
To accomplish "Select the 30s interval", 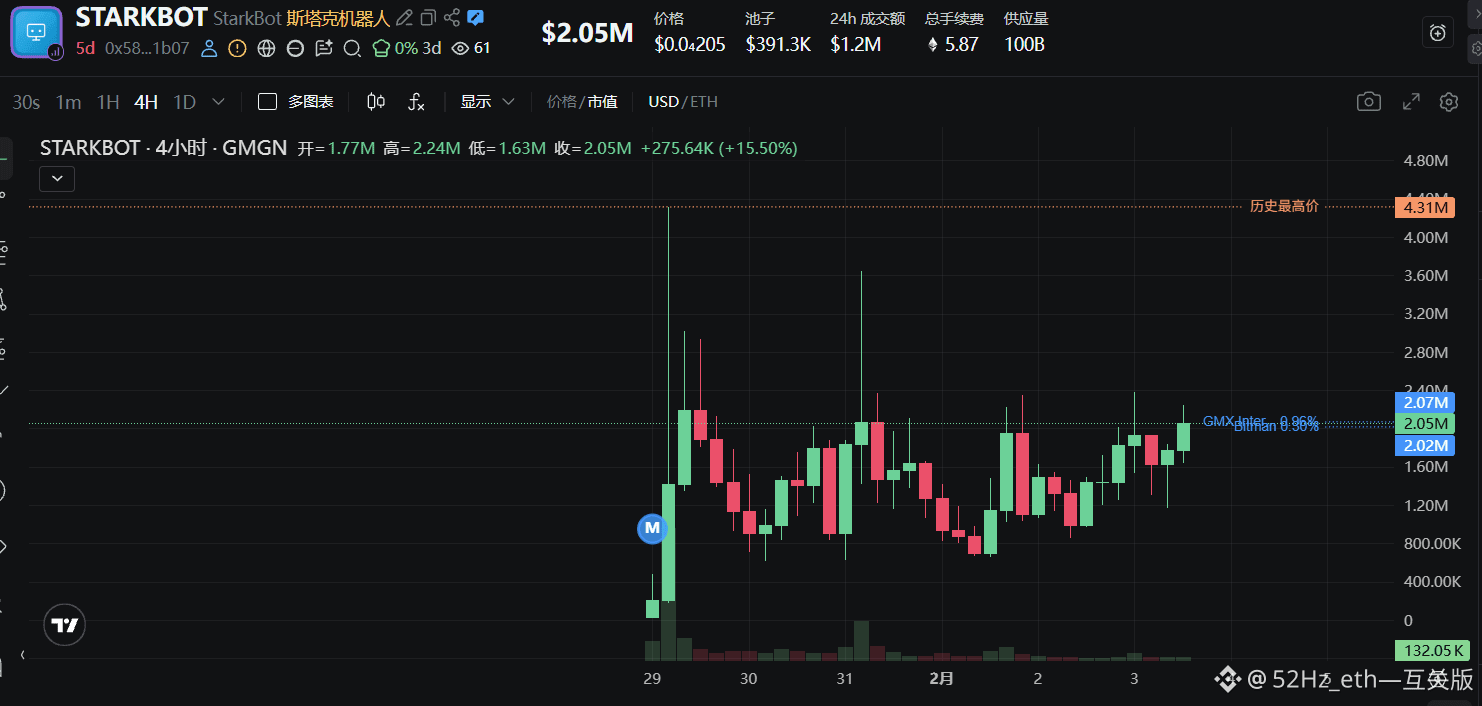I will coord(26,102).
